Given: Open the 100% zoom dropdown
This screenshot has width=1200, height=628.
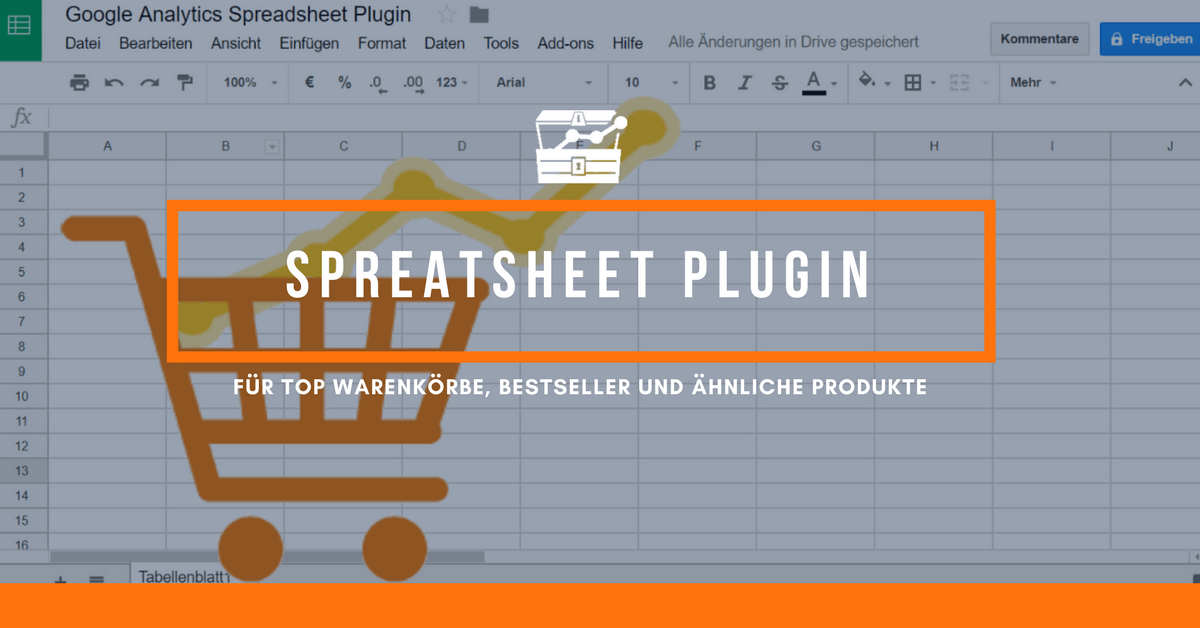Looking at the screenshot, I should [x=250, y=83].
